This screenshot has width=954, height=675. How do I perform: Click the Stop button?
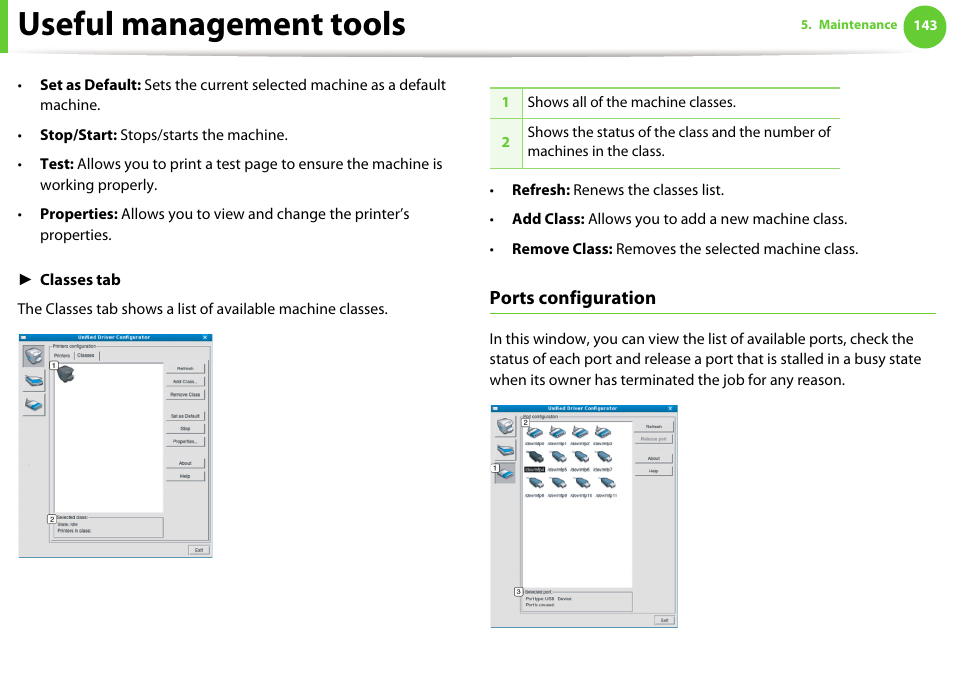[185, 428]
